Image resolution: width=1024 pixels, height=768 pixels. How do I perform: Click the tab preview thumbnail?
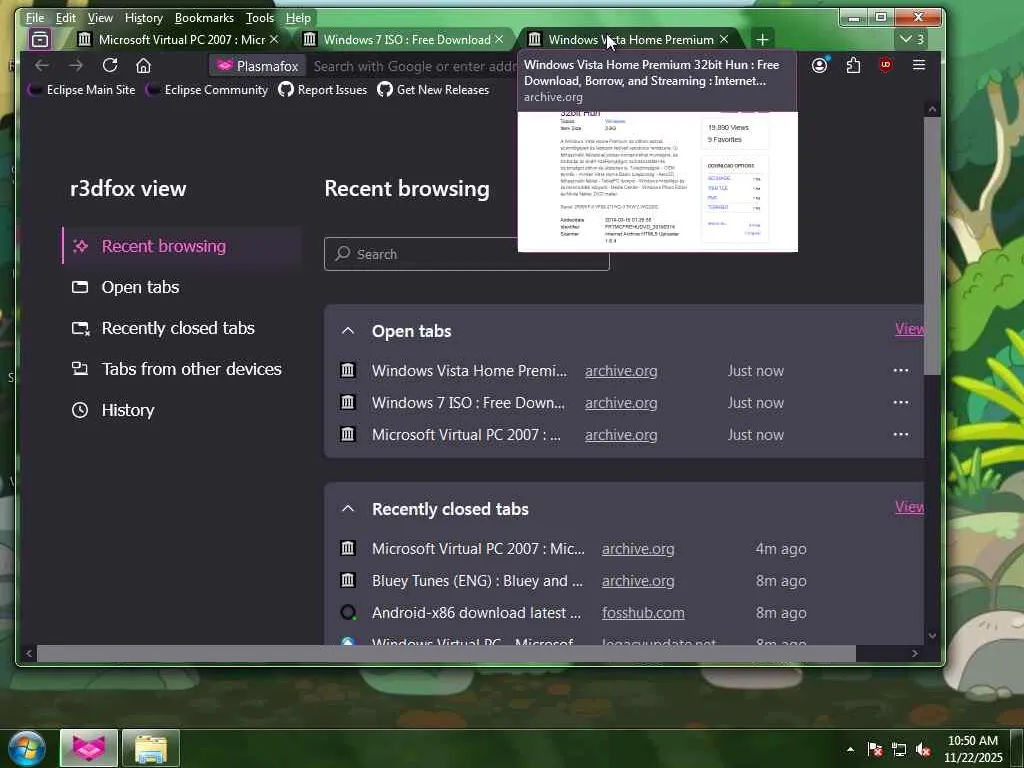[x=658, y=182]
